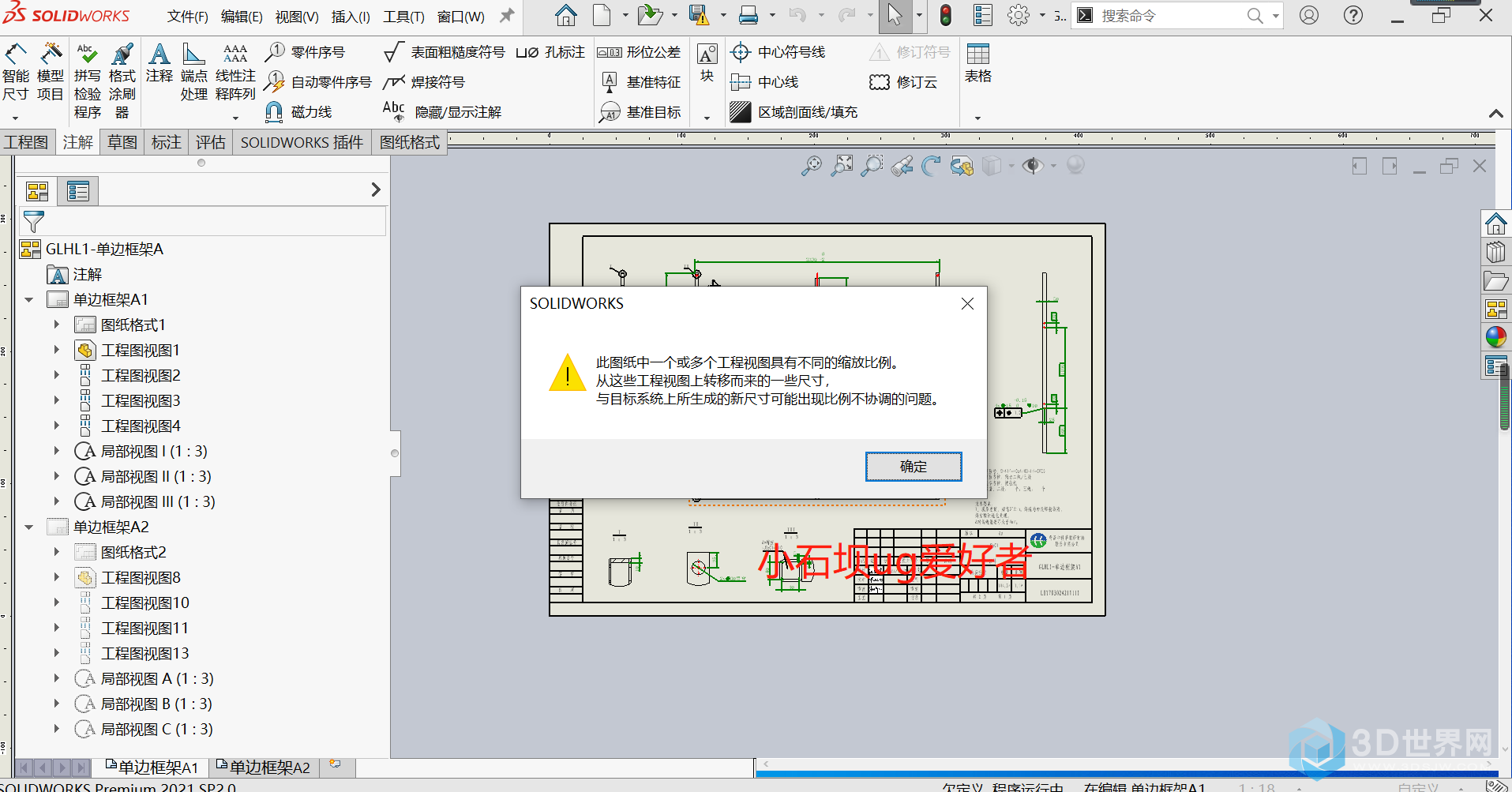Pin the menu bar with pushpin
This screenshot has height=792, width=1512.
click(x=507, y=15)
